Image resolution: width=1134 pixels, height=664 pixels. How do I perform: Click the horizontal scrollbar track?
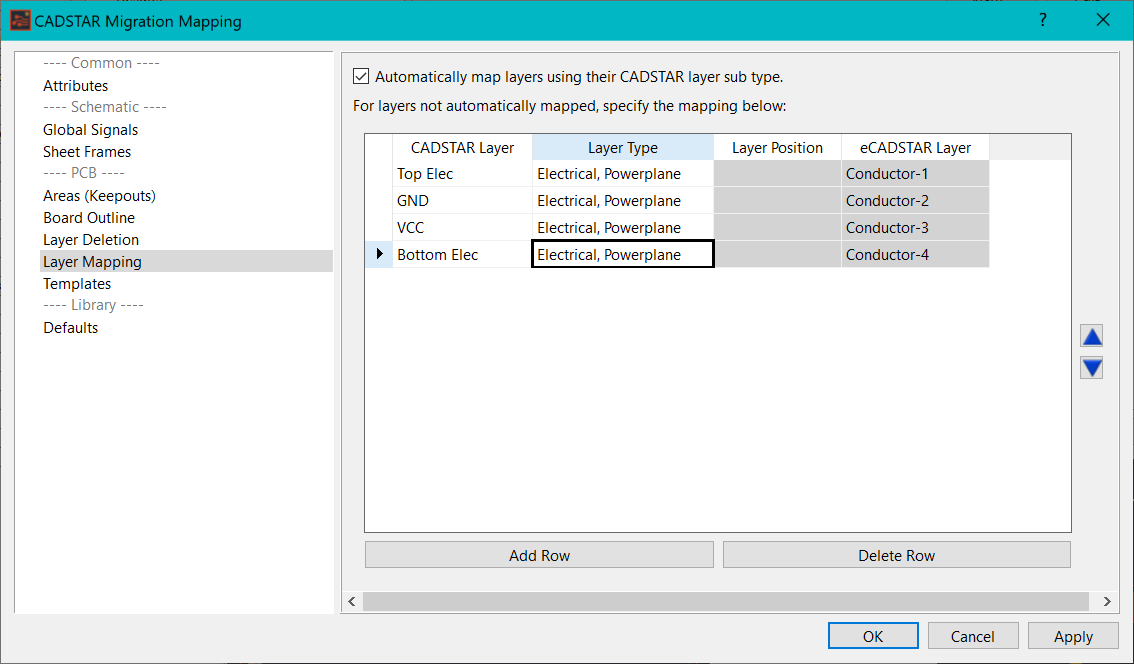[x=725, y=601]
